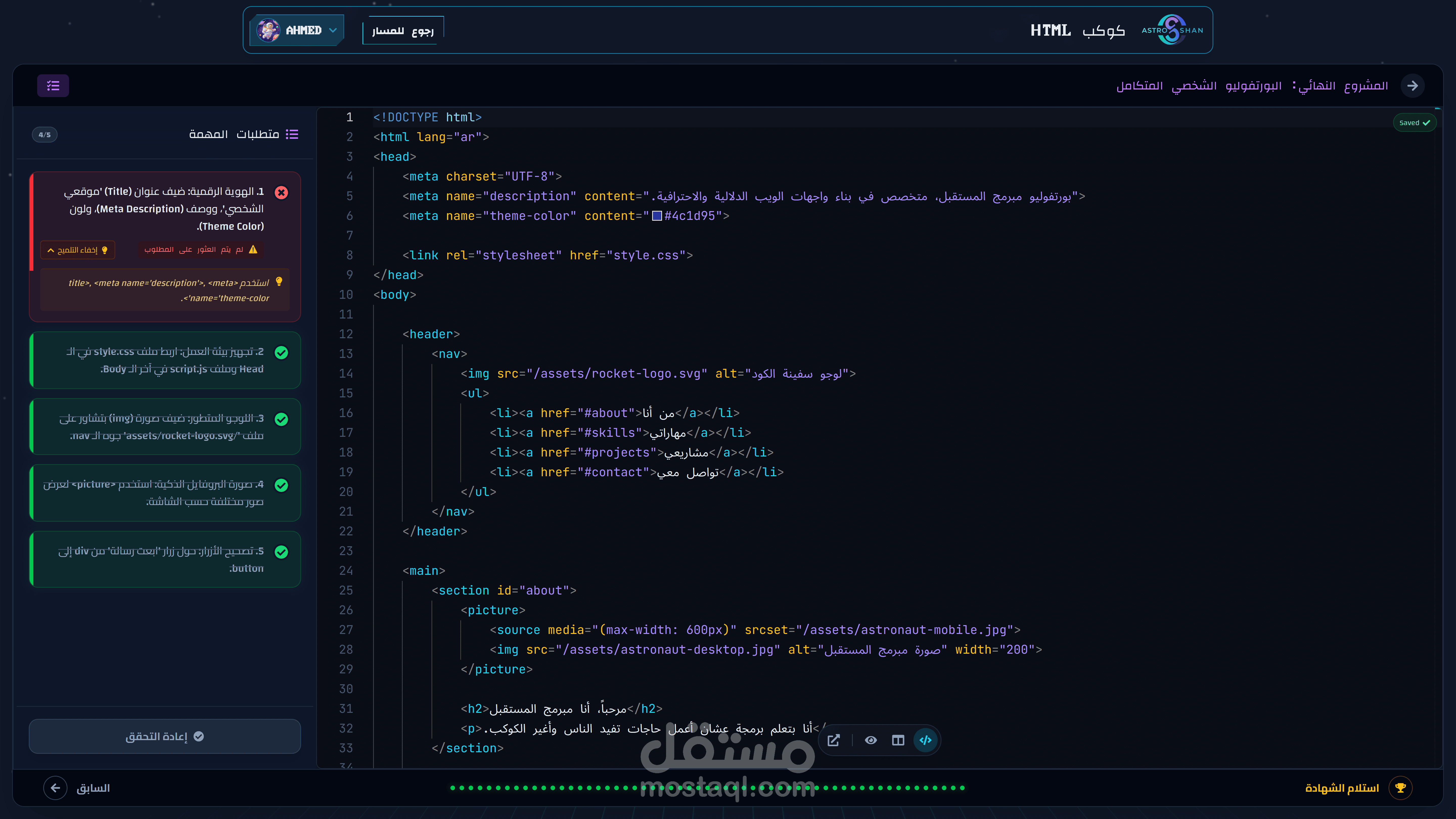
Task: Open the AHMED profile dropdown
Action: tap(333, 30)
